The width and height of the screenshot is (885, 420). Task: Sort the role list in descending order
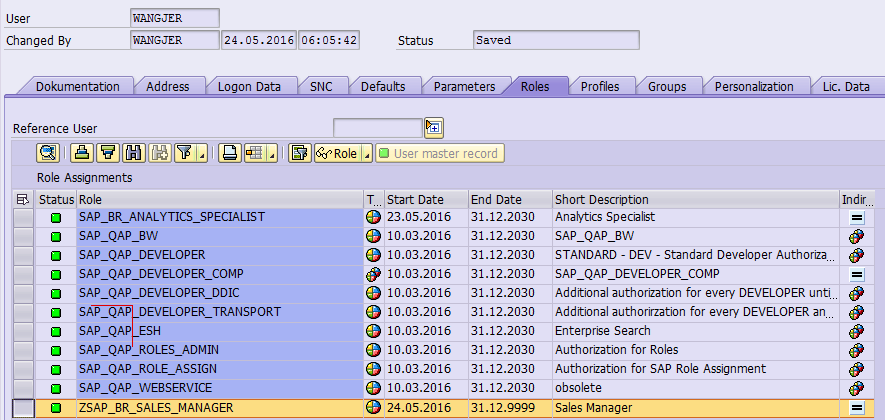[108, 153]
